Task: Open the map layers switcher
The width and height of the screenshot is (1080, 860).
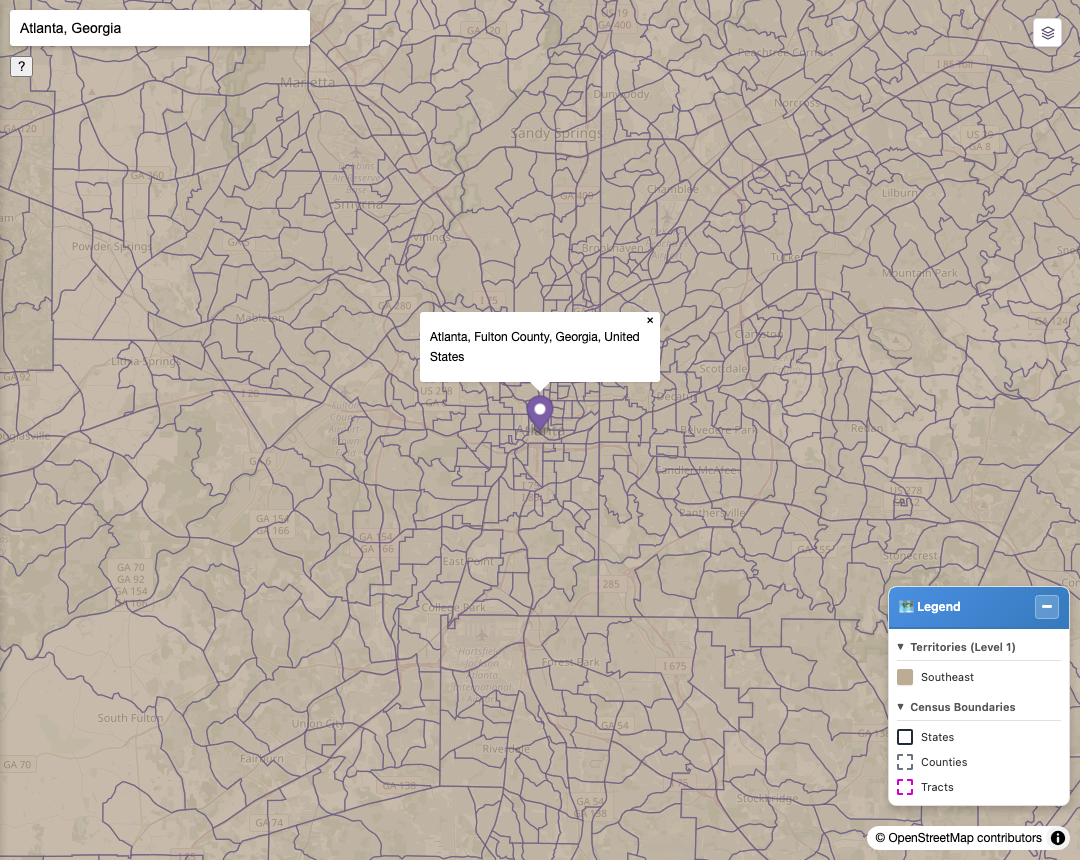Action: pos(1047,32)
